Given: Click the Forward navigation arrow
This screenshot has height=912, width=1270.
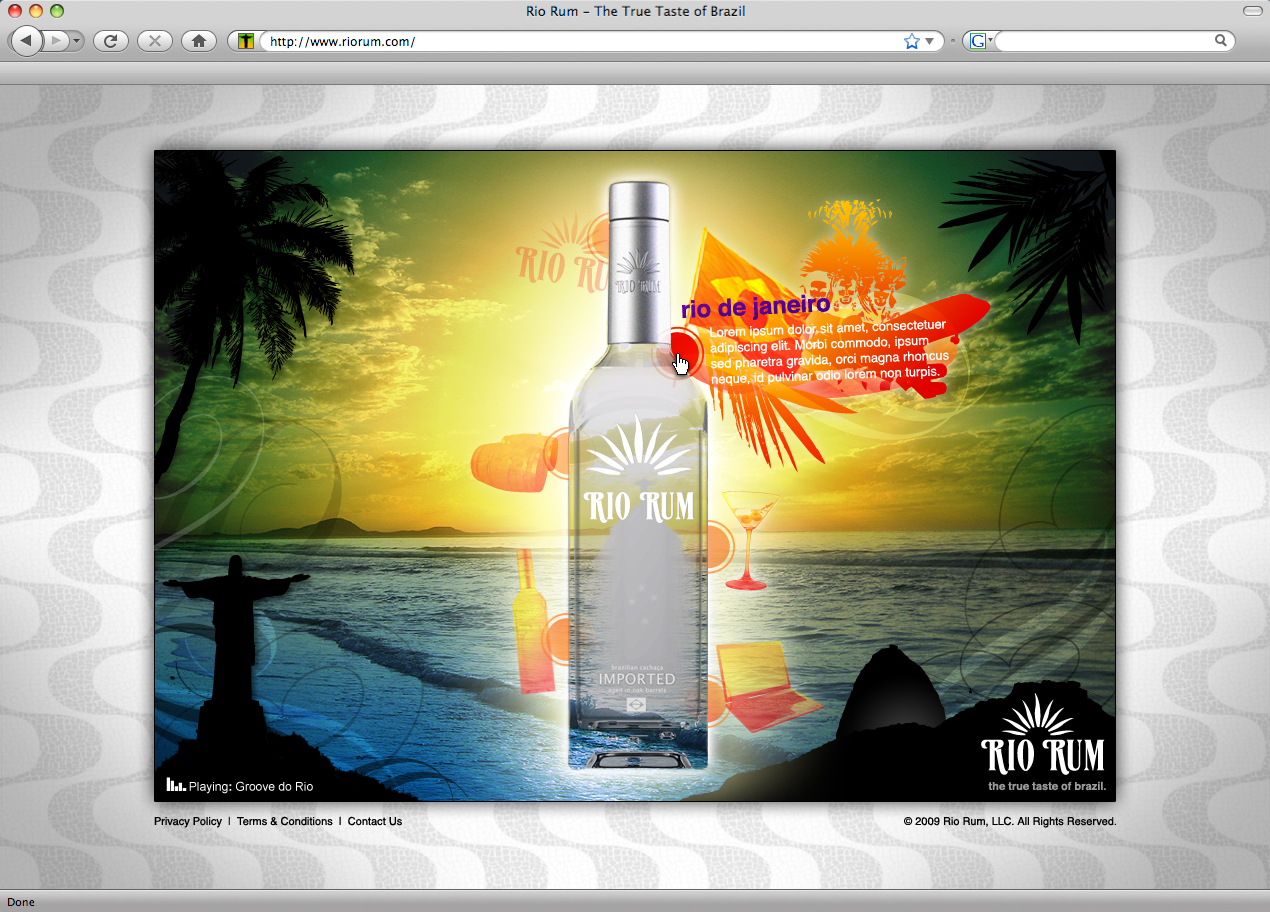Looking at the screenshot, I should click(56, 41).
